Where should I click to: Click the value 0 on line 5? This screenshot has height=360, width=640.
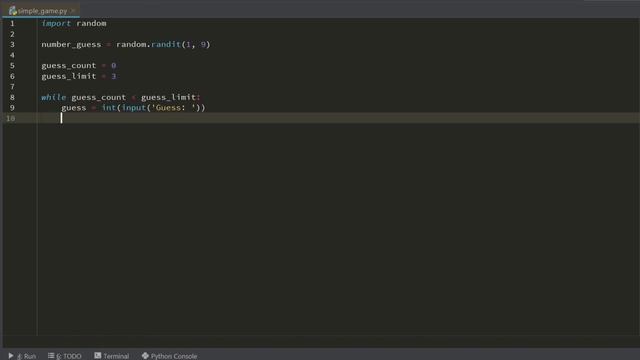(x=113, y=66)
